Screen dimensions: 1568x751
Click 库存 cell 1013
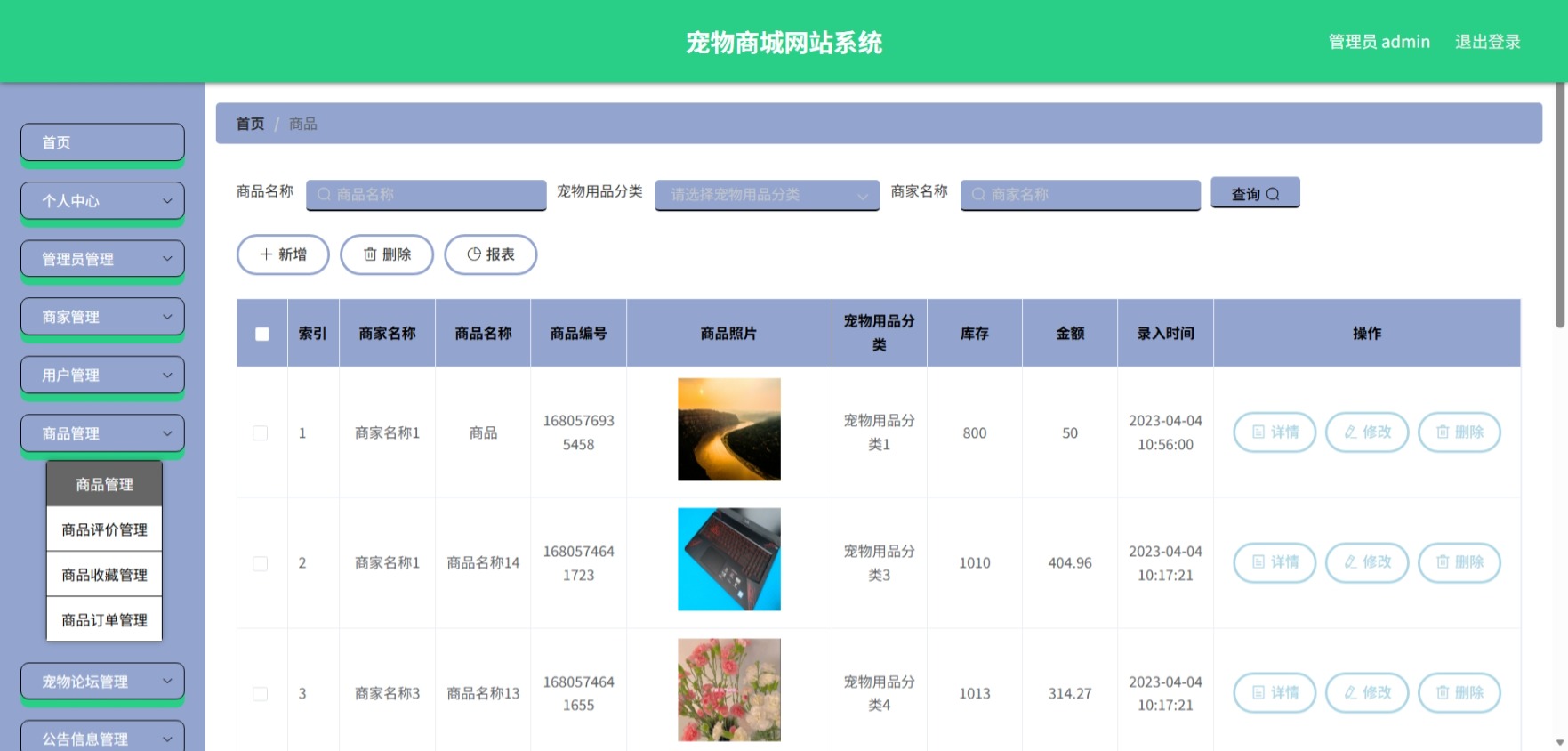975,694
